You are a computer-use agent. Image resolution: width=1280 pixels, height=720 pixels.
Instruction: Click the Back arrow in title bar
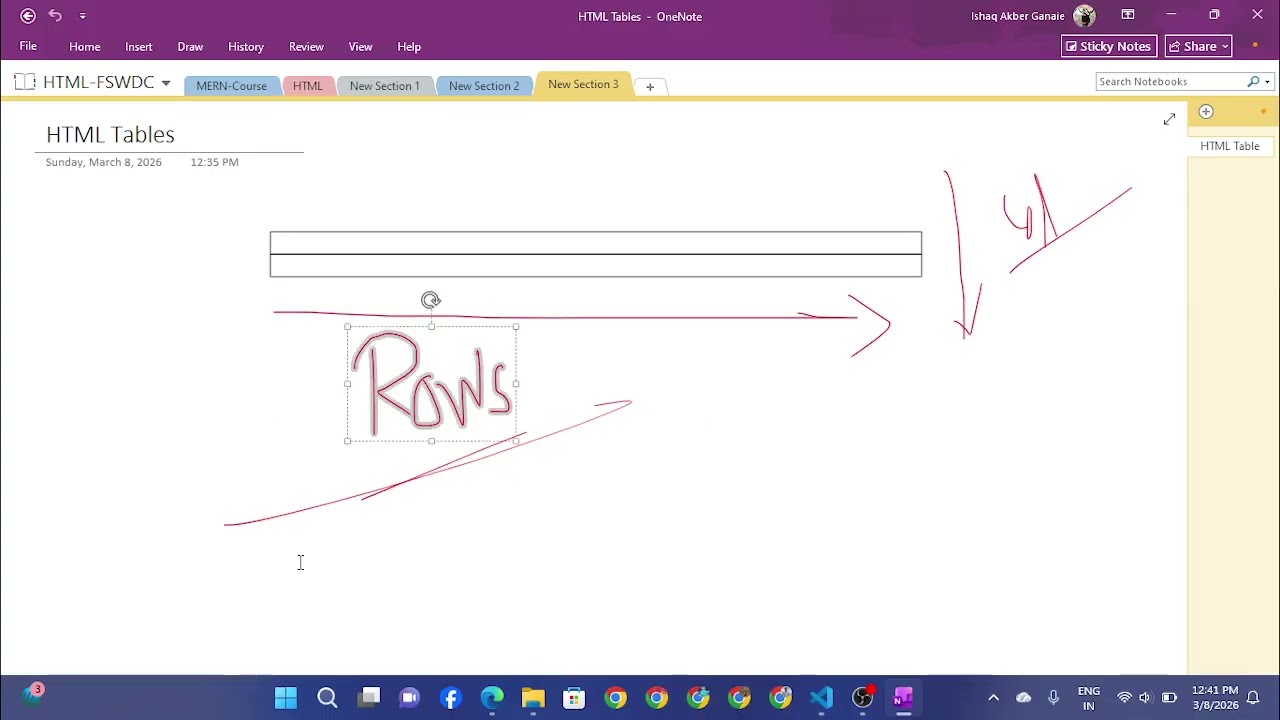click(28, 16)
